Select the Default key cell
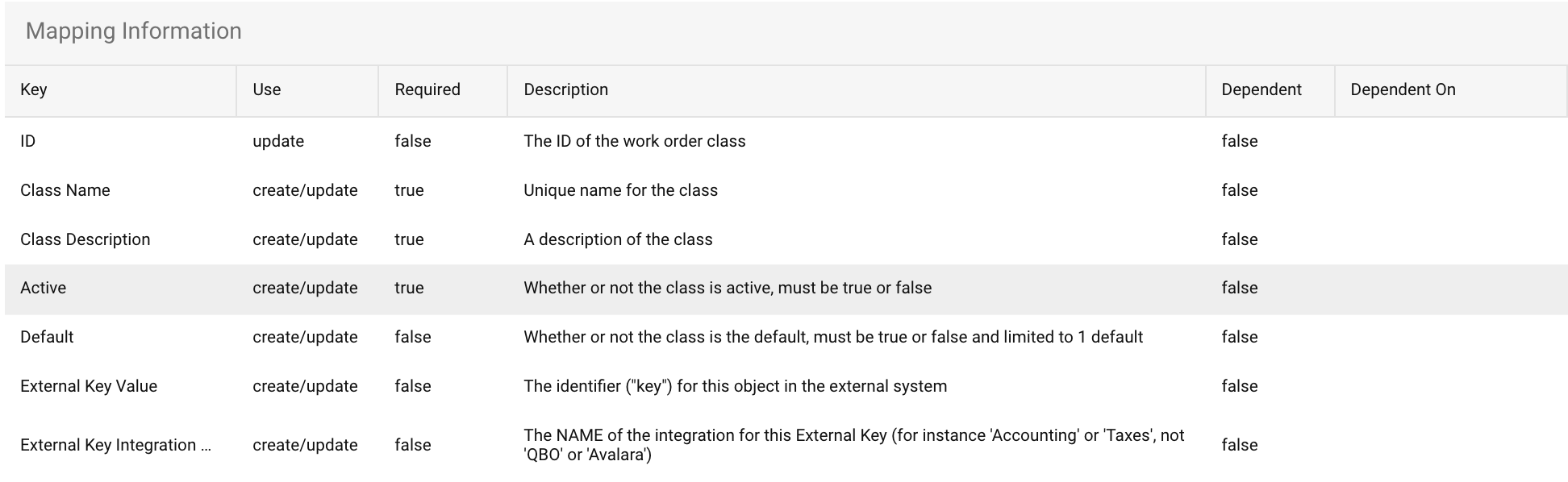Screen dimensions: 1568x482 point(47,337)
